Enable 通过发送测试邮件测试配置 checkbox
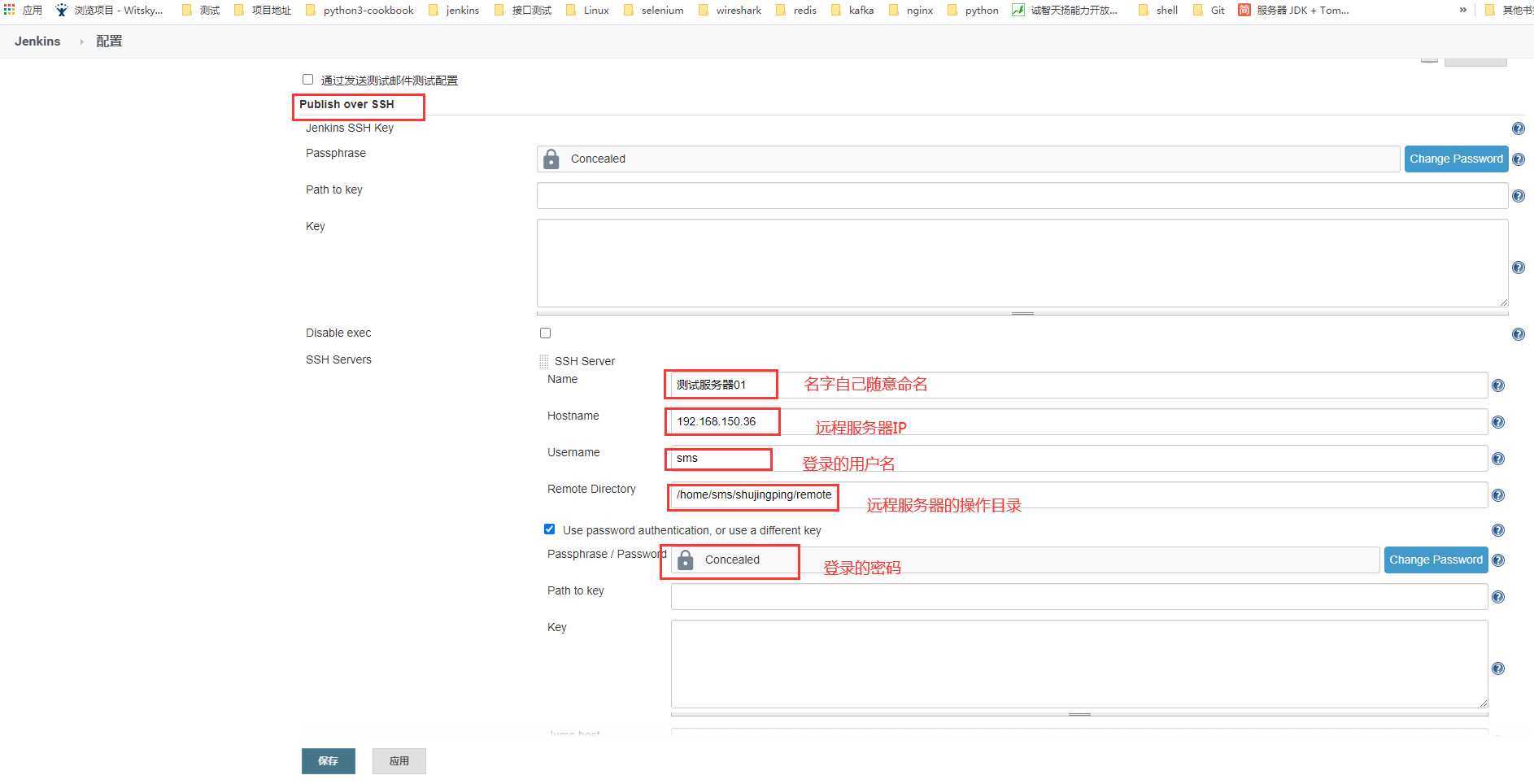This screenshot has width=1534, height=784. (307, 80)
